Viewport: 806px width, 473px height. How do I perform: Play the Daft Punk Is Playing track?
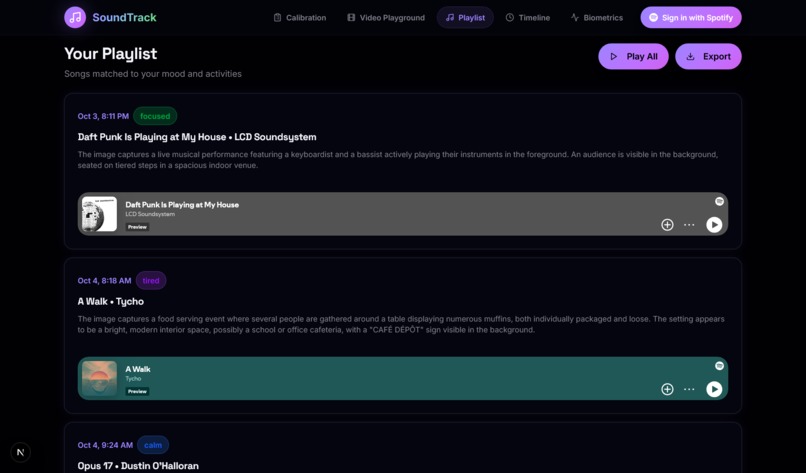click(x=714, y=225)
